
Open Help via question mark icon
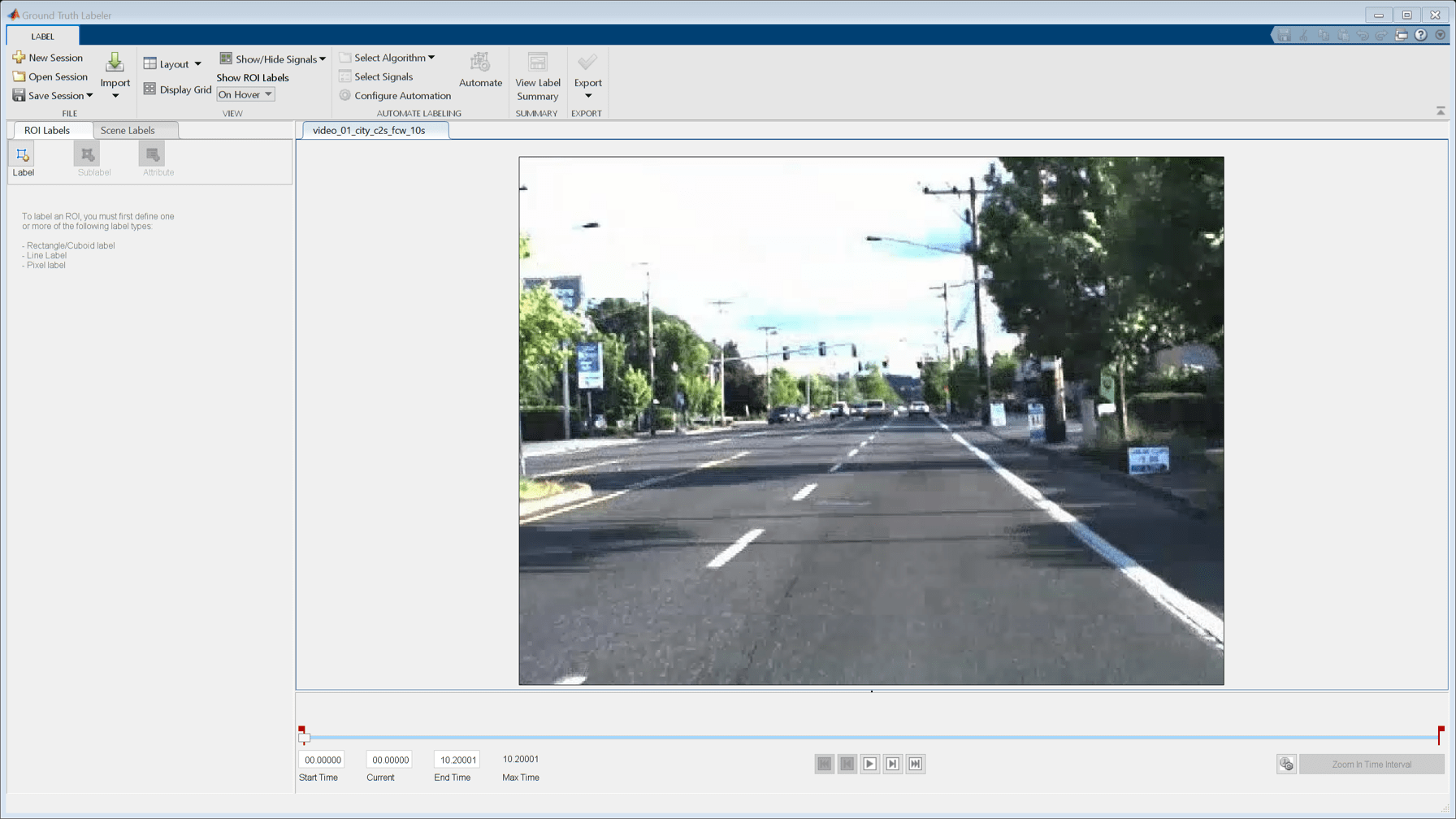1420,35
